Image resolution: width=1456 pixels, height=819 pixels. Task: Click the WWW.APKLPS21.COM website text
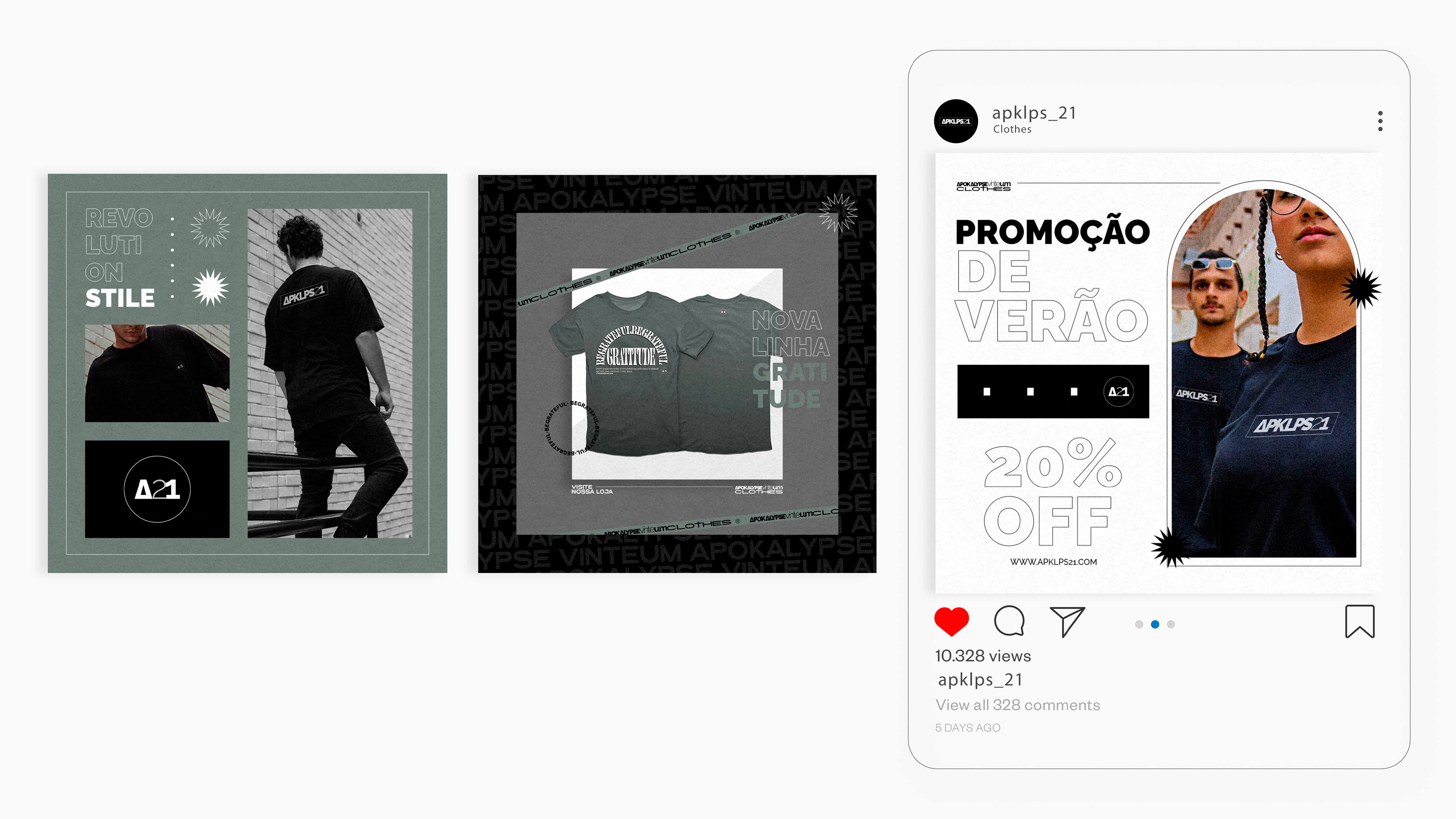(x=1054, y=562)
